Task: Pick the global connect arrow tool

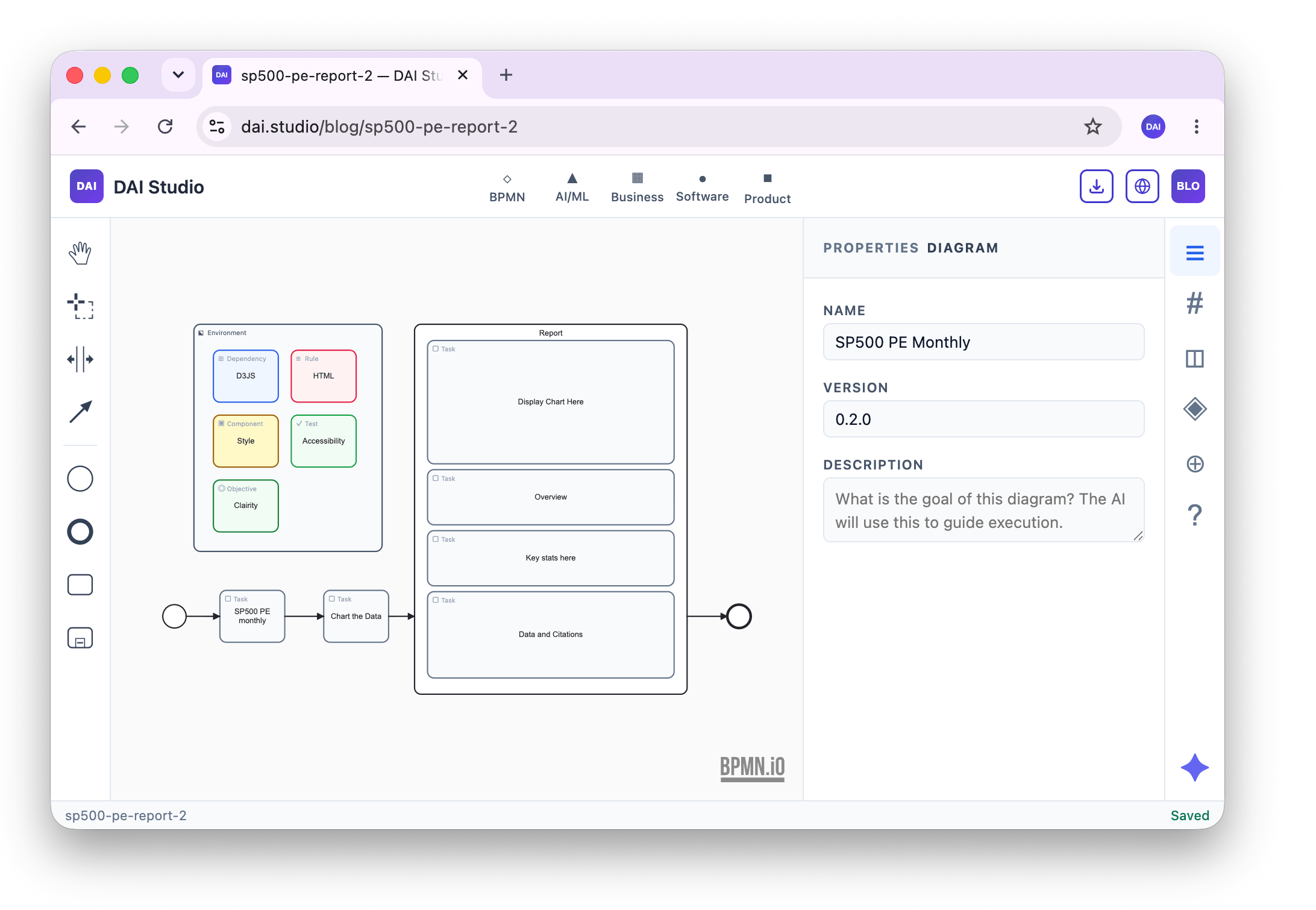Action: (x=80, y=412)
